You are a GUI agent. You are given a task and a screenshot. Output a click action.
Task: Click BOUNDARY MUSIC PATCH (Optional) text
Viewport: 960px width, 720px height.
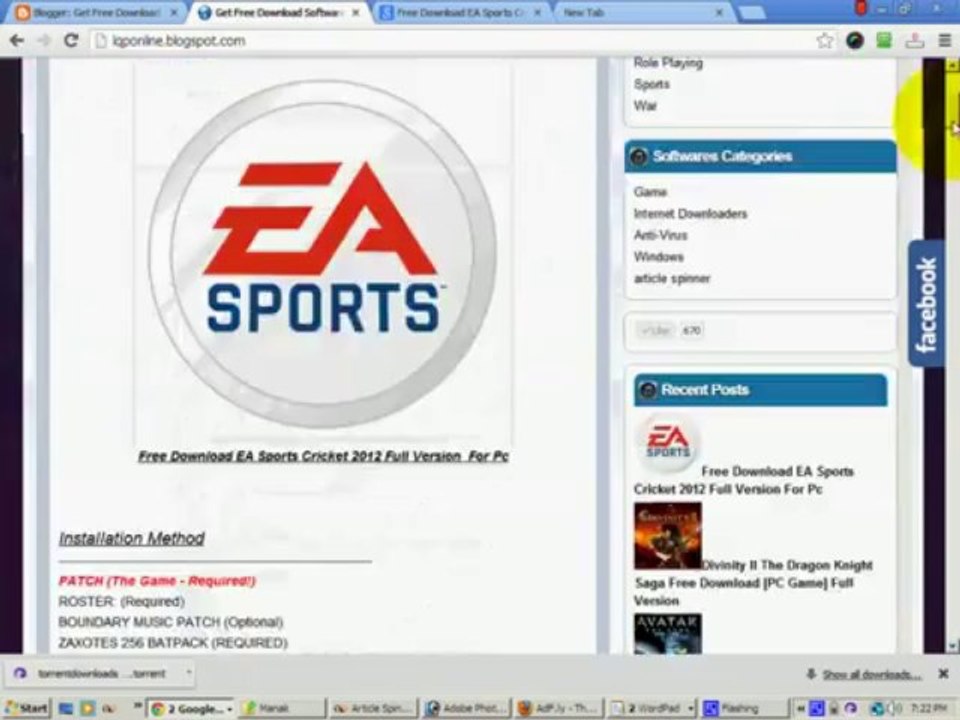point(171,622)
